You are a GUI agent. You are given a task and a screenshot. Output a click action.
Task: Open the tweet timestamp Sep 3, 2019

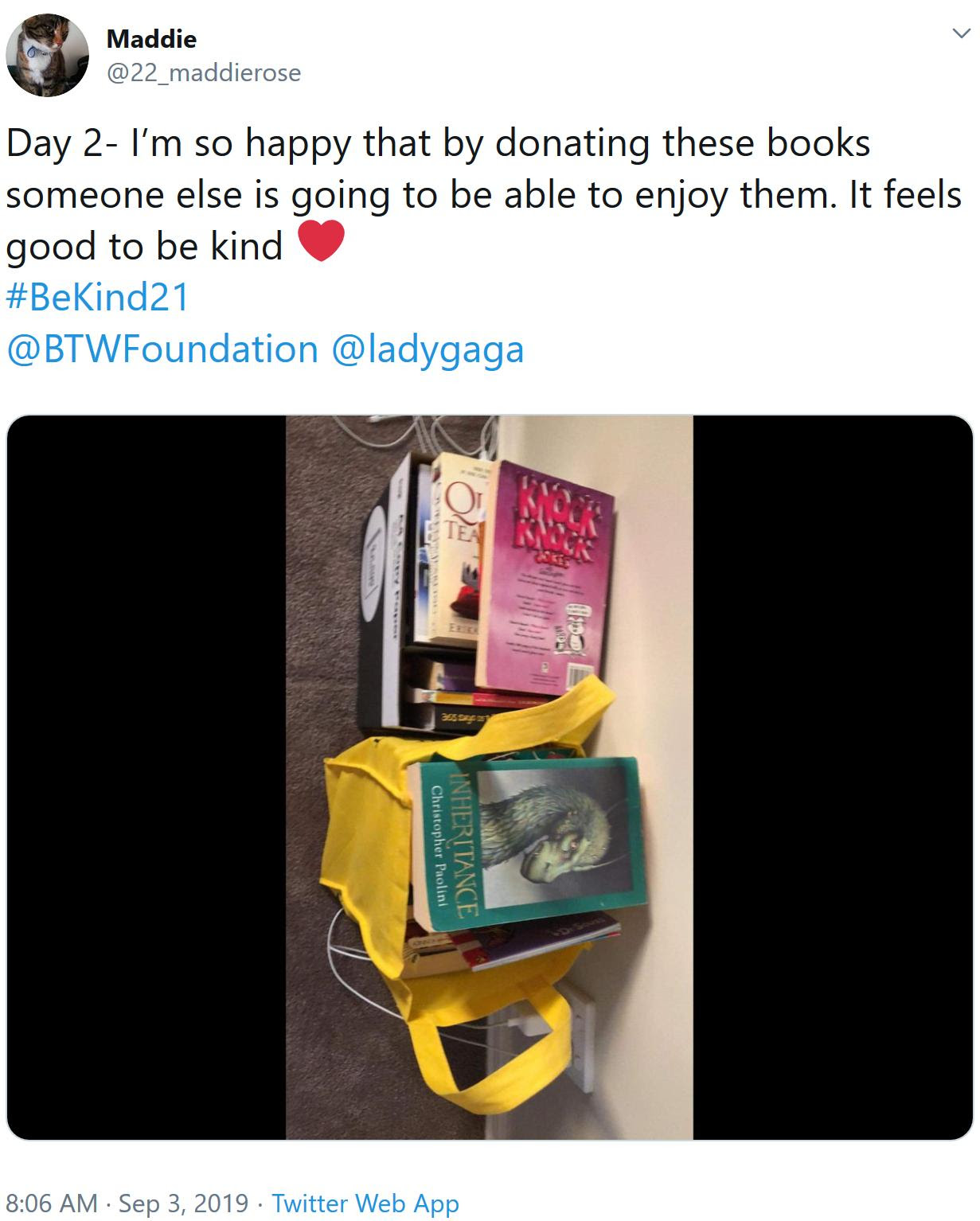pos(183,1202)
